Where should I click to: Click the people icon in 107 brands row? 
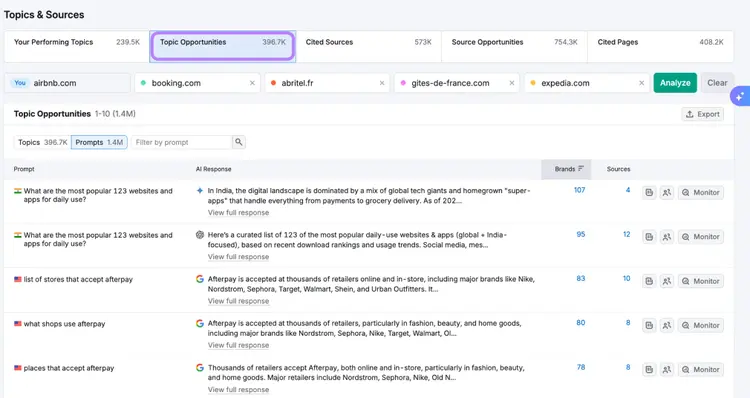click(667, 192)
